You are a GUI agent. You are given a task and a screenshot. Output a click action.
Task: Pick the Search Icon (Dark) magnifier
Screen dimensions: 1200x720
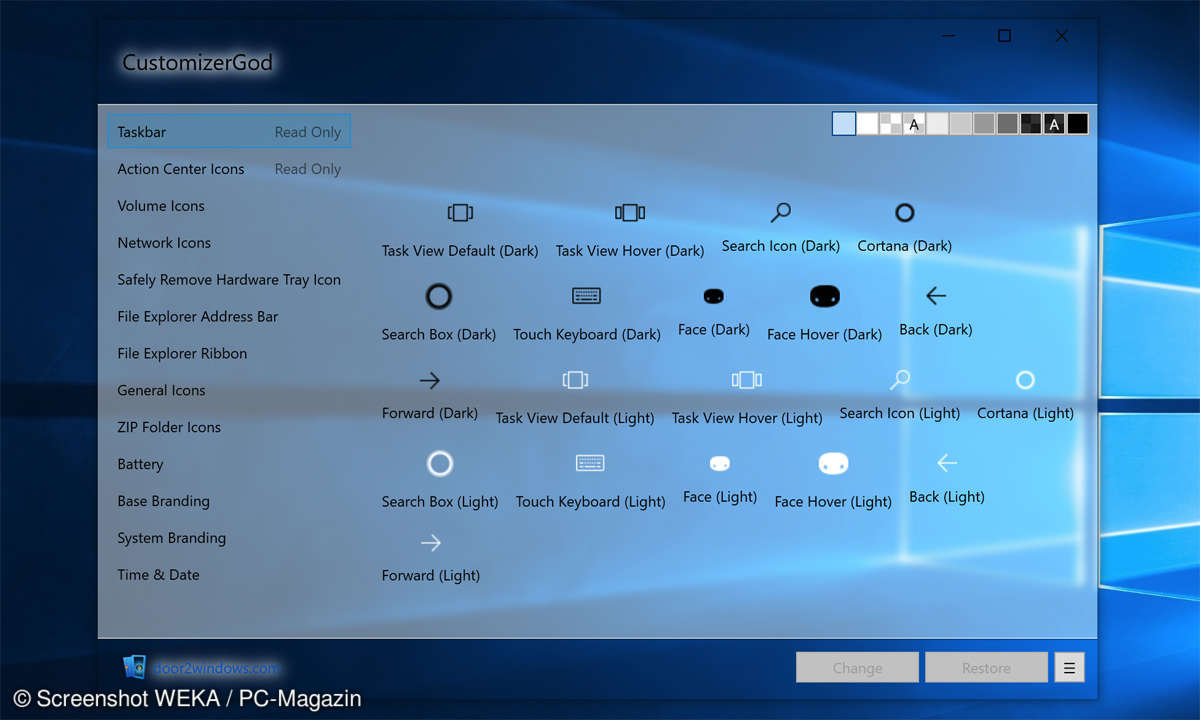click(x=781, y=212)
